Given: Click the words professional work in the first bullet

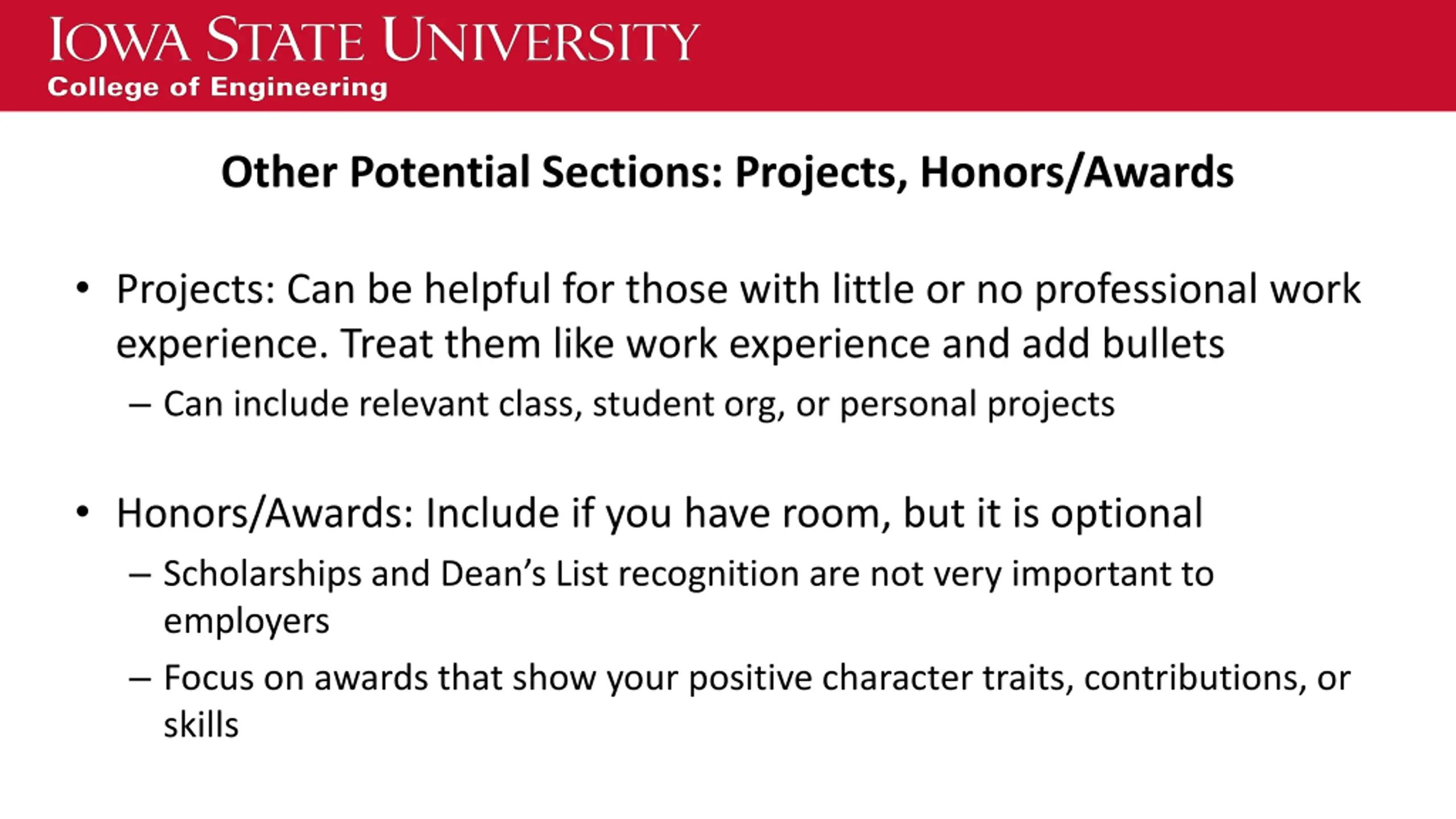Looking at the screenshot, I should [x=1197, y=289].
